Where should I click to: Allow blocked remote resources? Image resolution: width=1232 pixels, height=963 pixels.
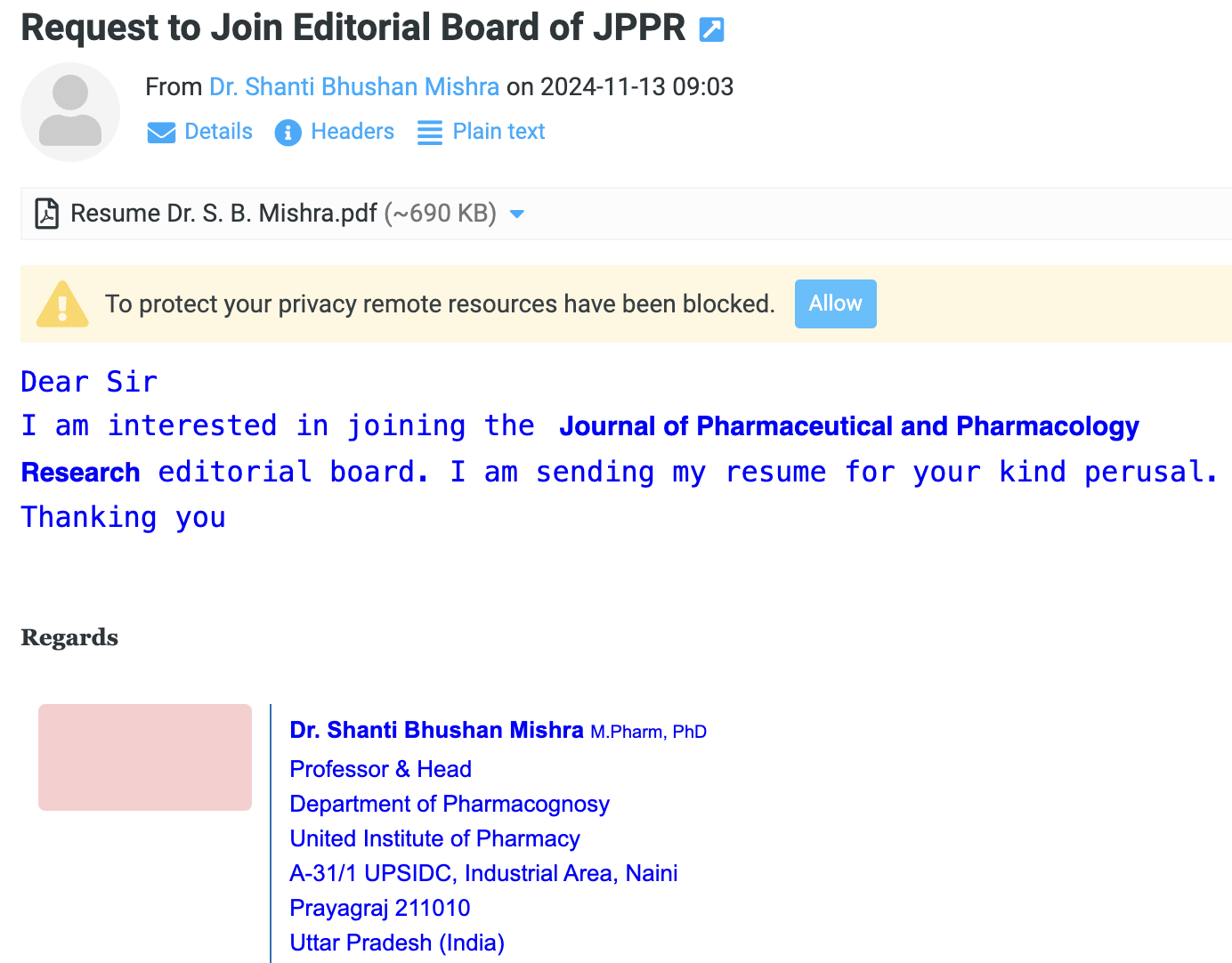835,303
